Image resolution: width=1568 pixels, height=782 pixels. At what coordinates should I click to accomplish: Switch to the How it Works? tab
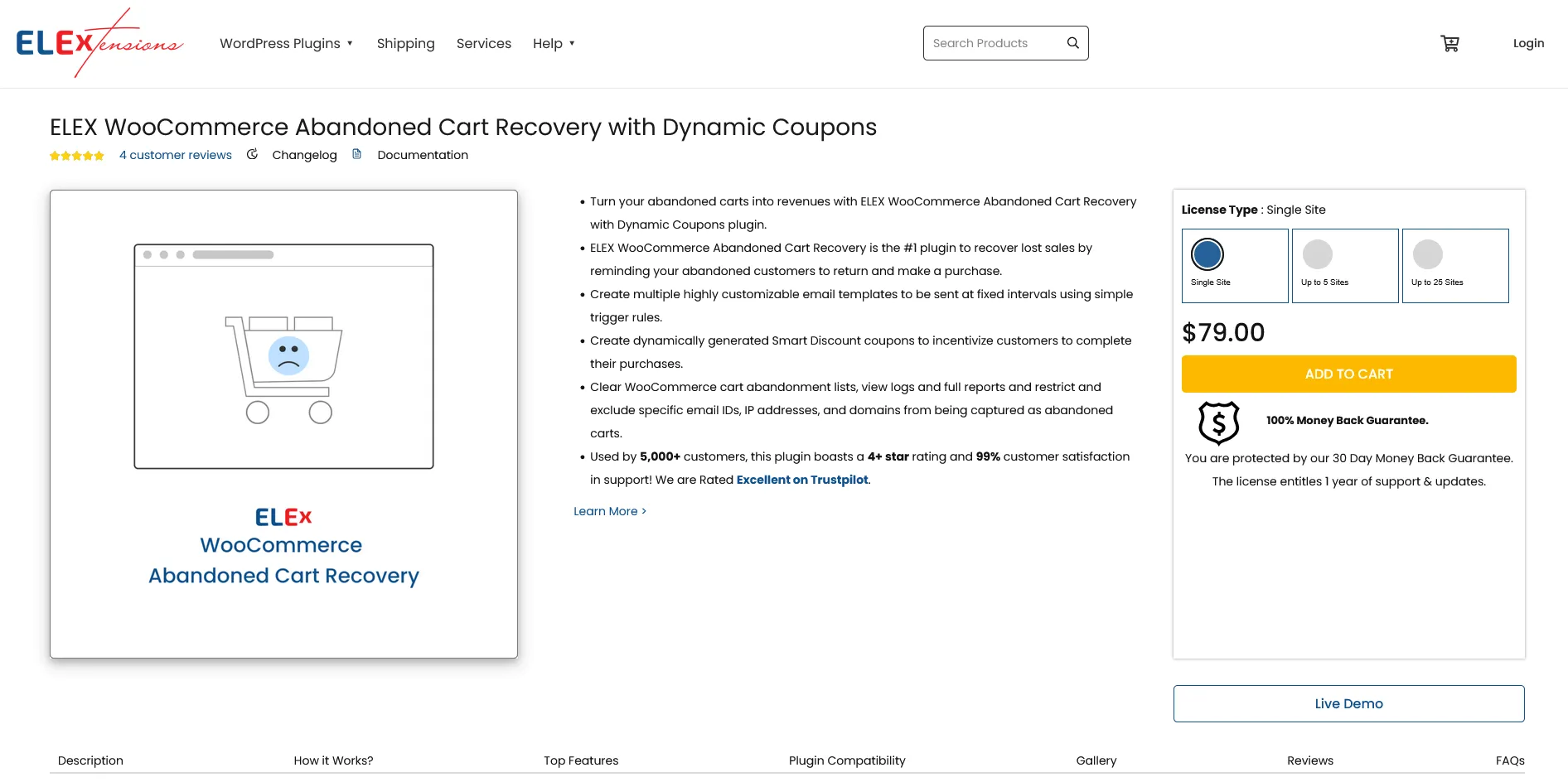click(333, 760)
